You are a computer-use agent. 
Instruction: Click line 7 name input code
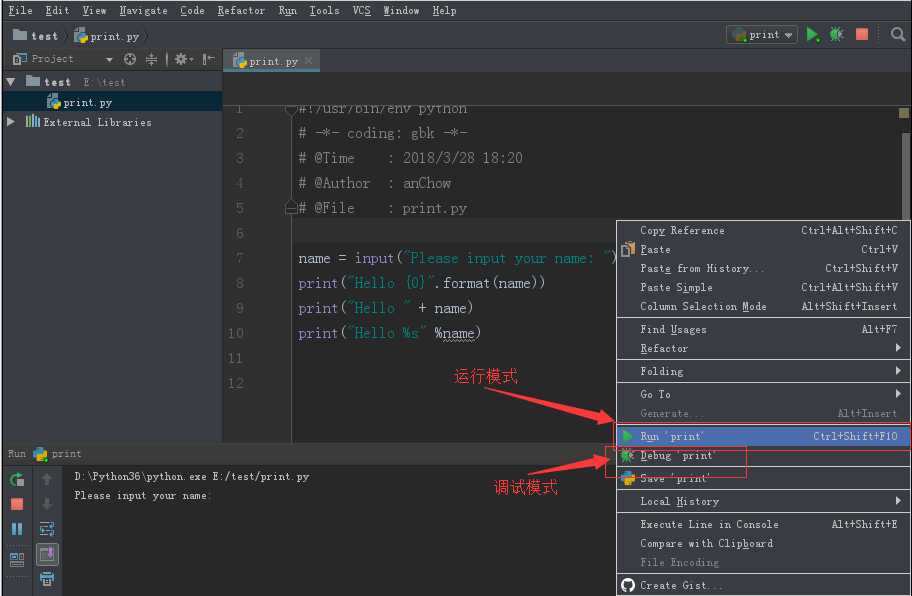point(456,258)
